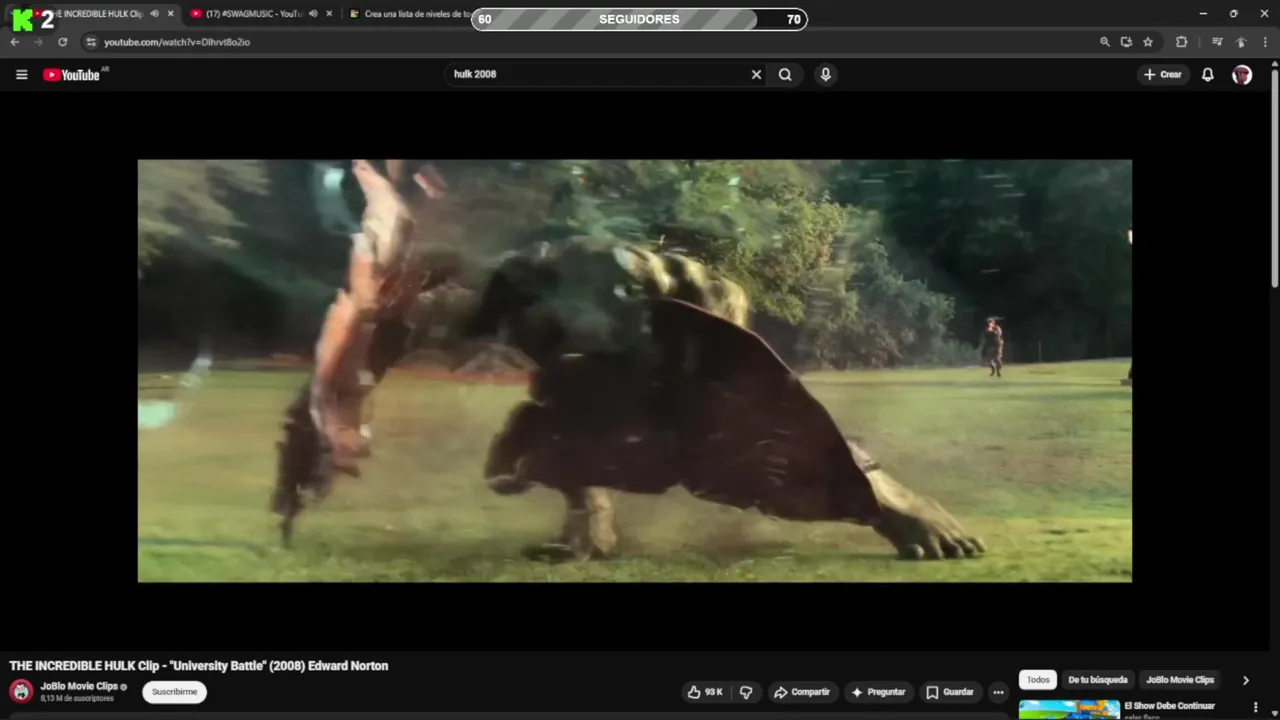Go to the YouTube home logo
The image size is (1280, 720).
coord(71,75)
